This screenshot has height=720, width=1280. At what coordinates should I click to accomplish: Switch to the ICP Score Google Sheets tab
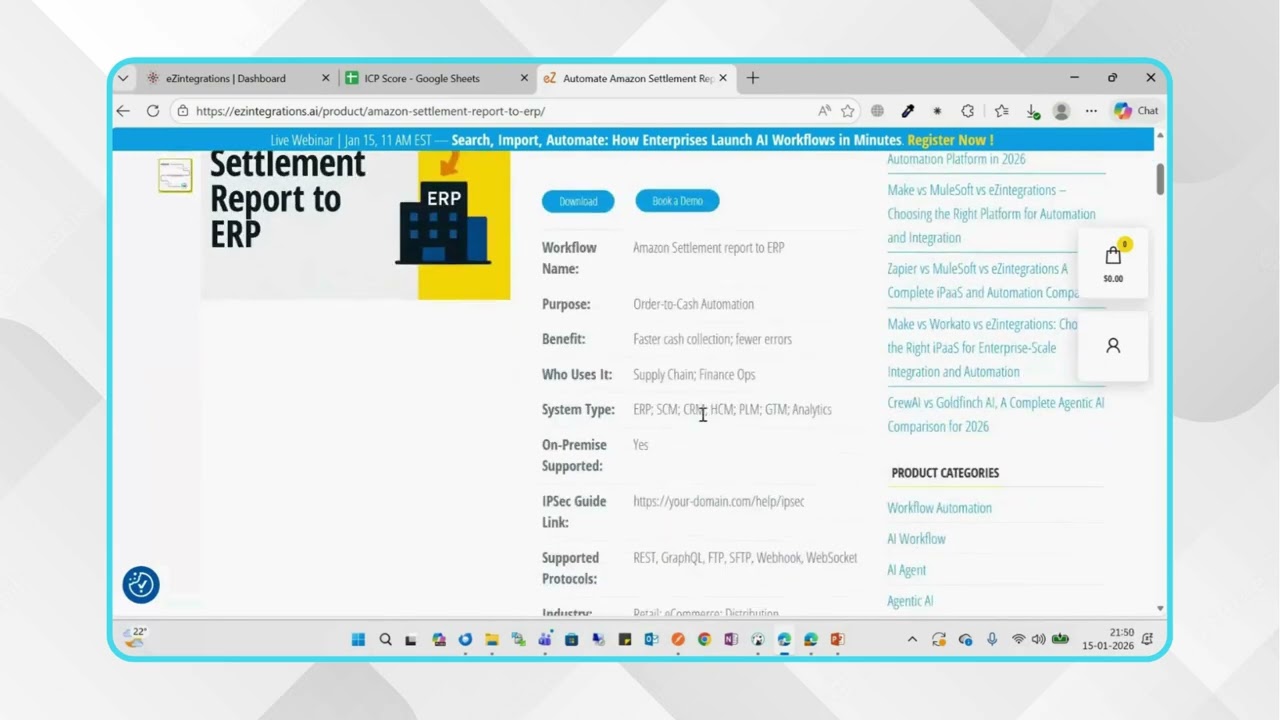(x=422, y=78)
